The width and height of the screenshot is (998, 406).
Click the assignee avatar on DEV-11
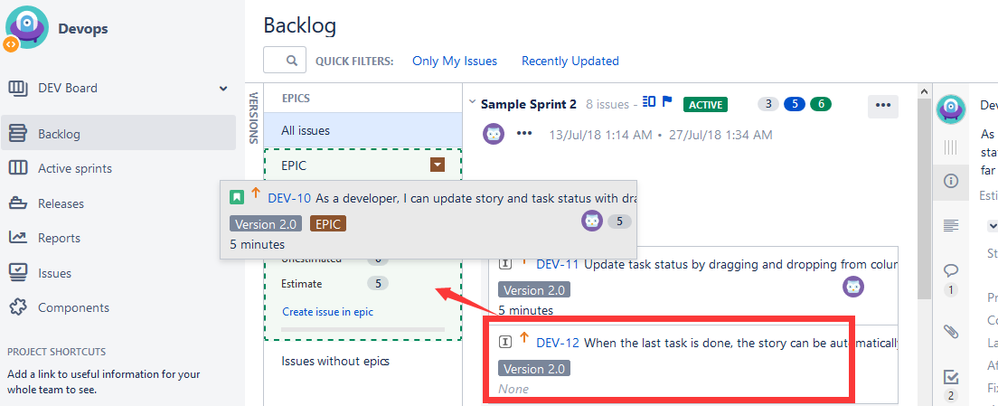[854, 287]
